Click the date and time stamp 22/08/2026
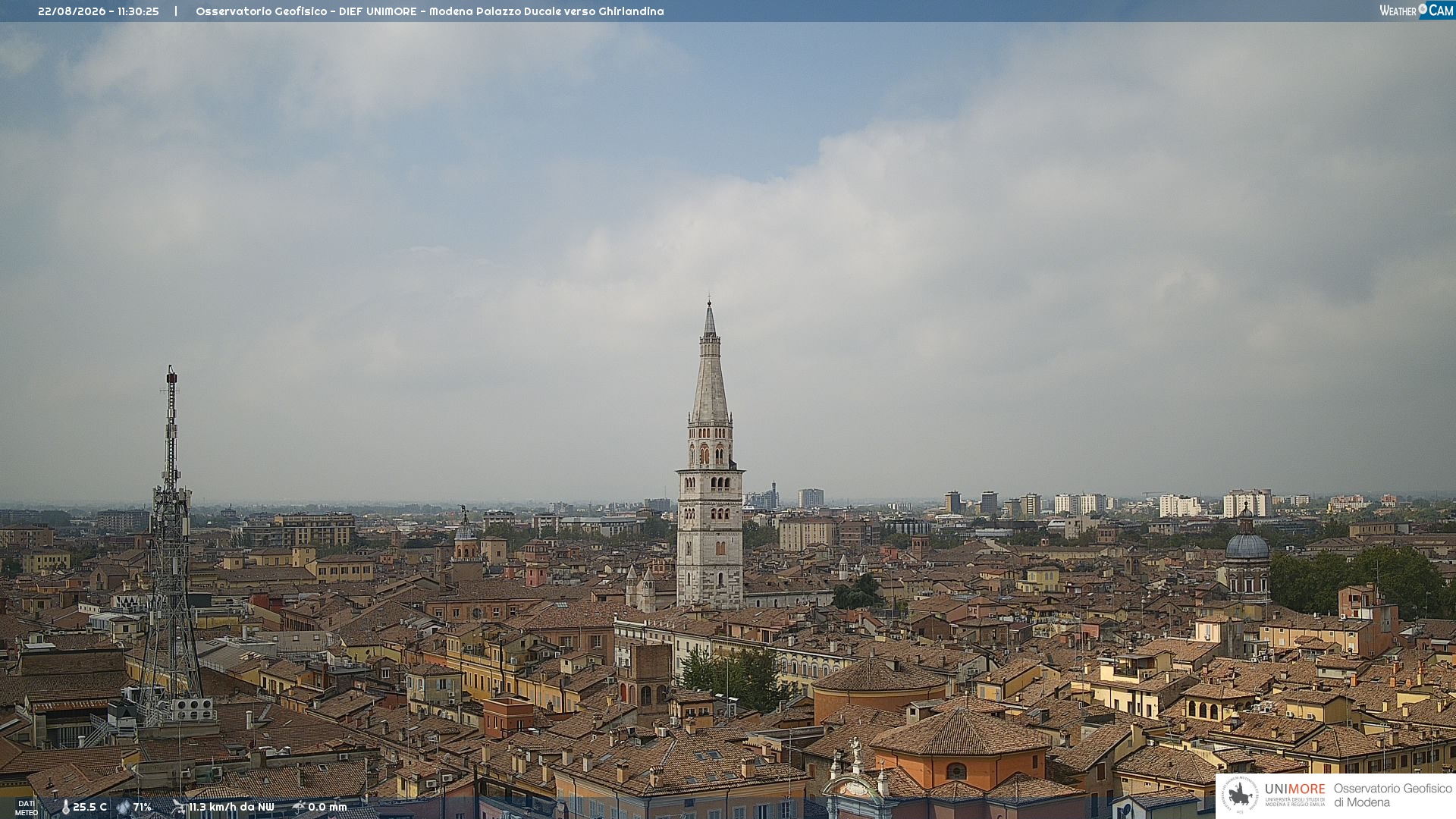Image resolution: width=1456 pixels, height=819 pixels. [99, 11]
